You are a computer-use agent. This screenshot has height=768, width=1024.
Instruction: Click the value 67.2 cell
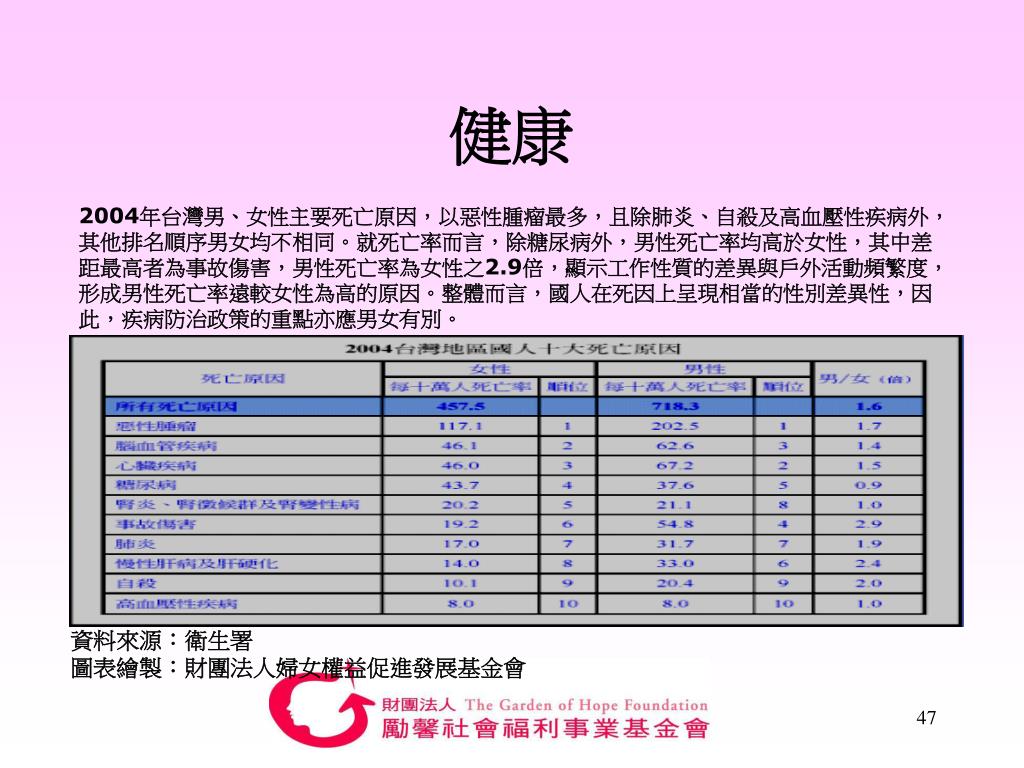pyautogui.click(x=675, y=465)
